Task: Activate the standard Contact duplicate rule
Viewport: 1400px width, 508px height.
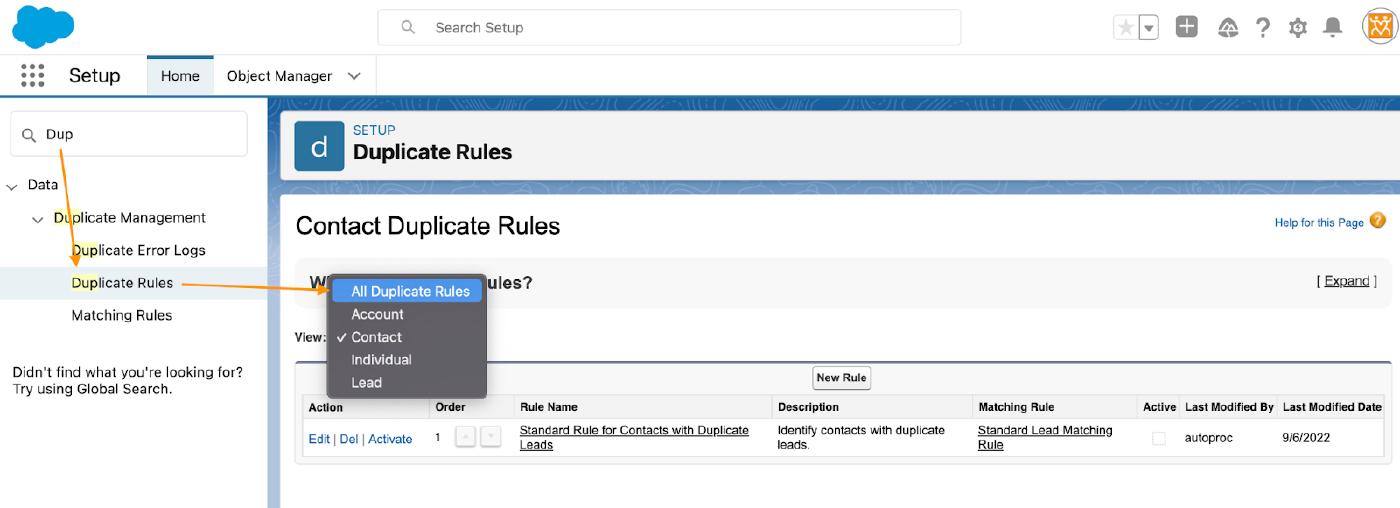Action: click(390, 438)
